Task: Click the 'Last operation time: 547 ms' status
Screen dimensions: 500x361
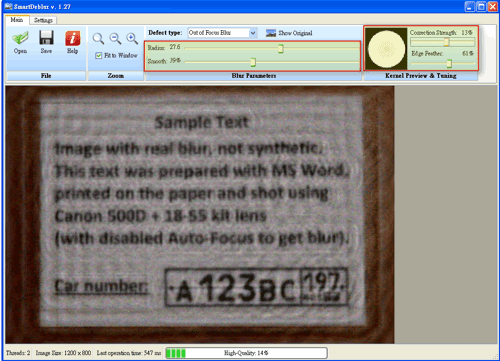Action: point(129,353)
